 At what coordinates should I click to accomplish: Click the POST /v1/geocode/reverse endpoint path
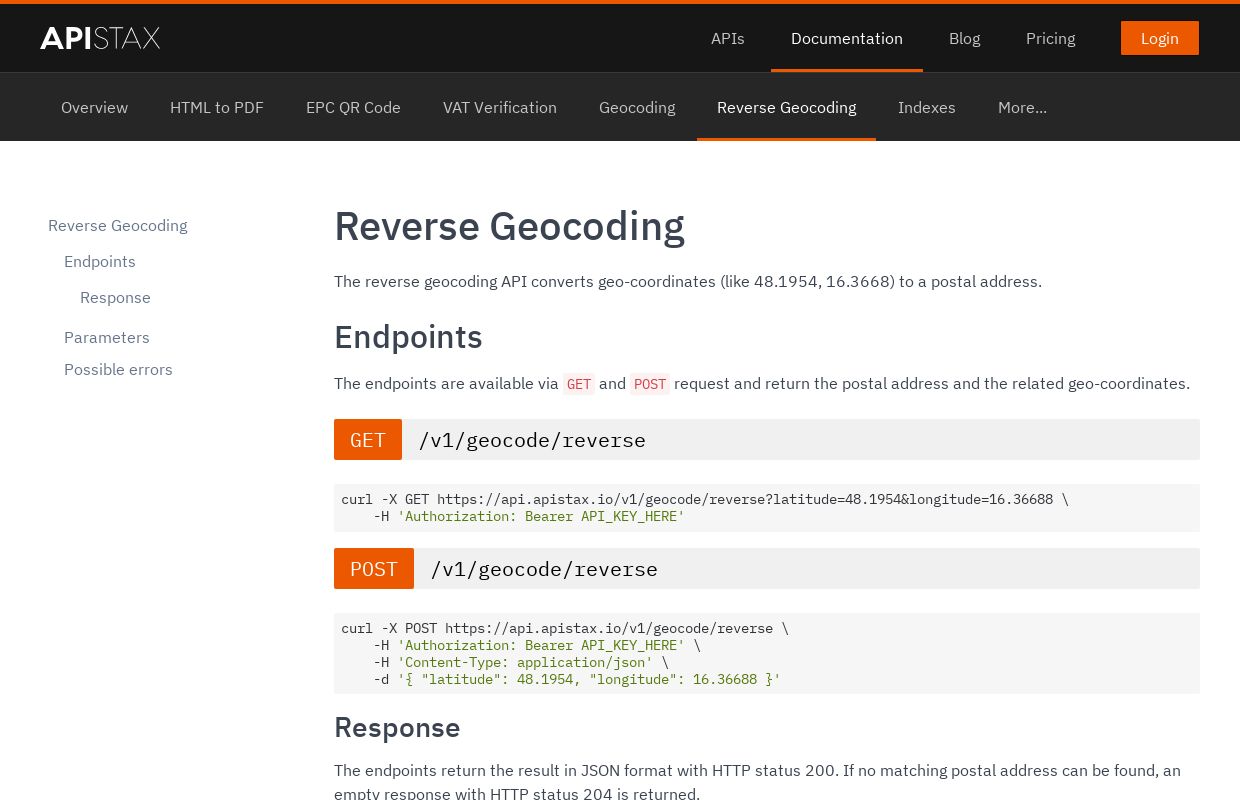tap(544, 569)
